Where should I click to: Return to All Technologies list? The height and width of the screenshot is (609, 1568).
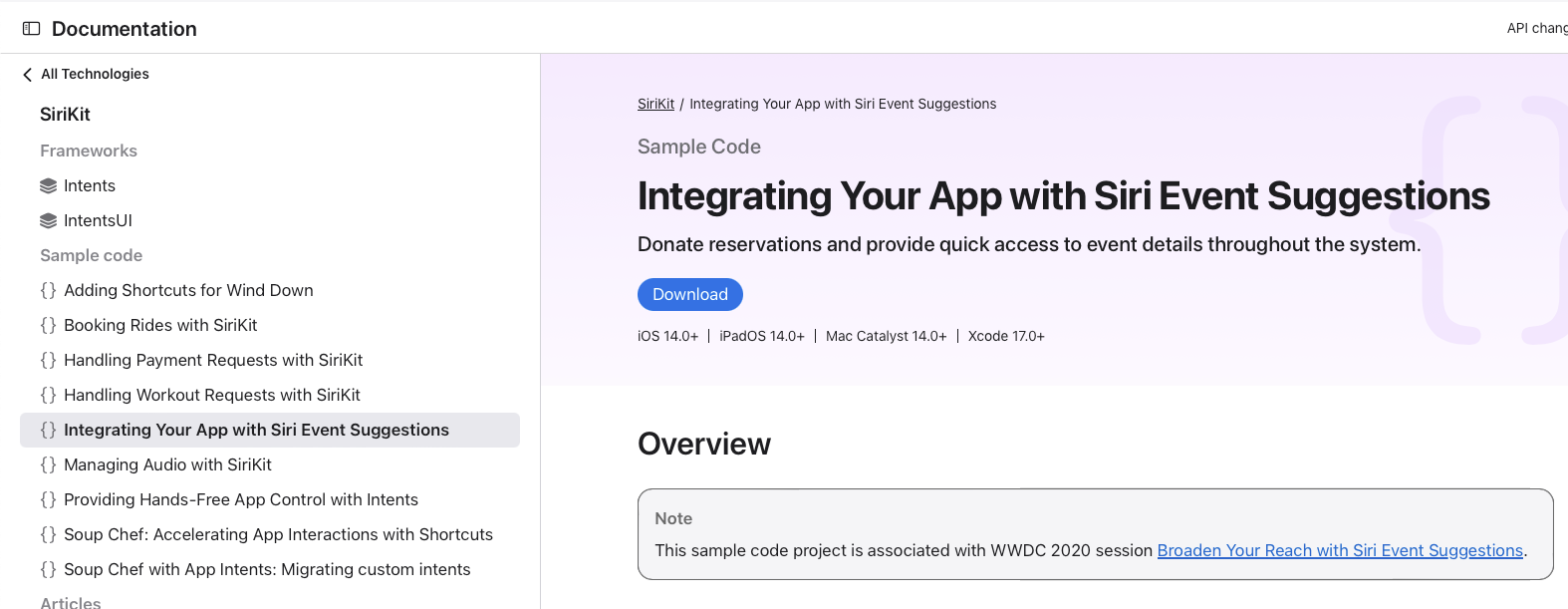[x=95, y=75]
